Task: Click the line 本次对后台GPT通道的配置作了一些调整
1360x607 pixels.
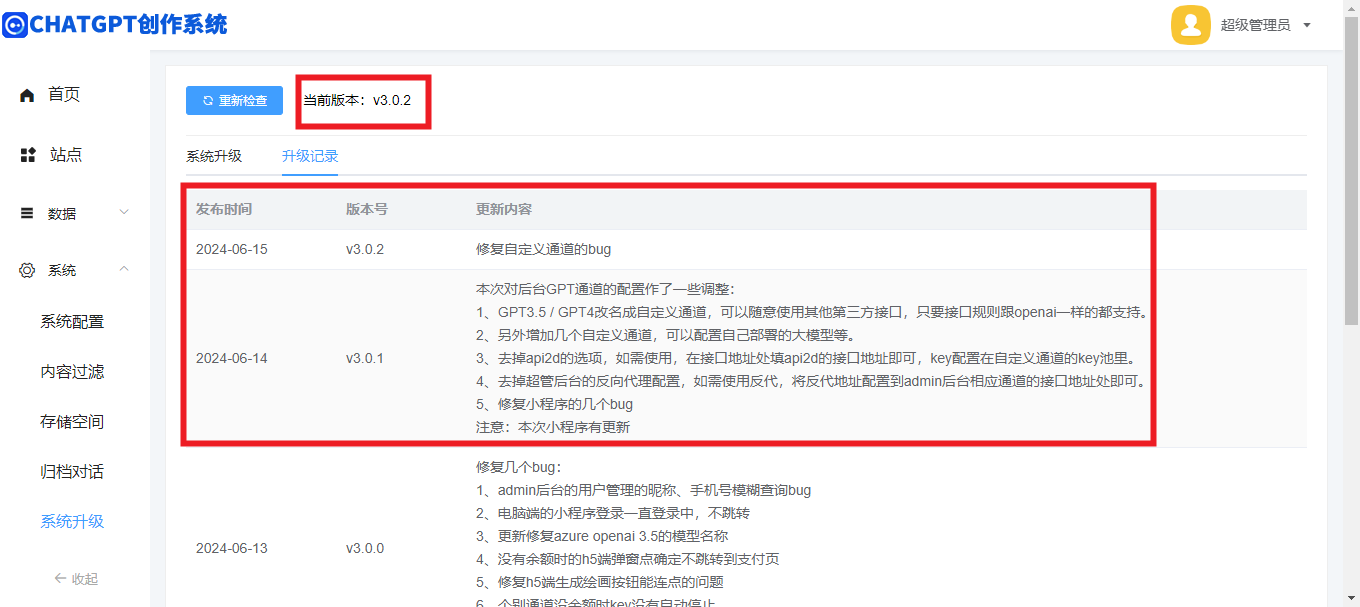Action: [x=605, y=289]
